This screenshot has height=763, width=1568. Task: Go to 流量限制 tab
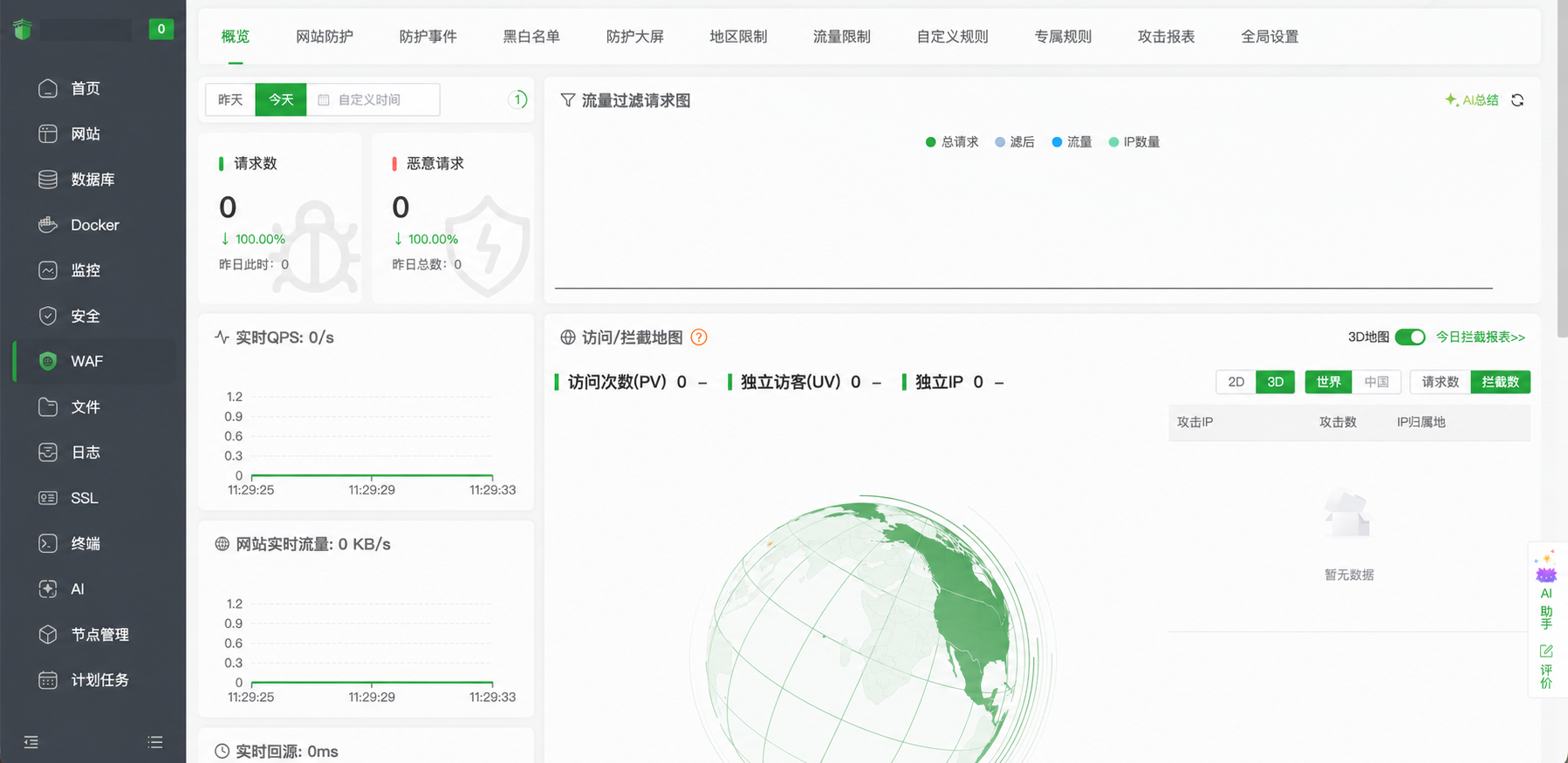click(x=842, y=37)
